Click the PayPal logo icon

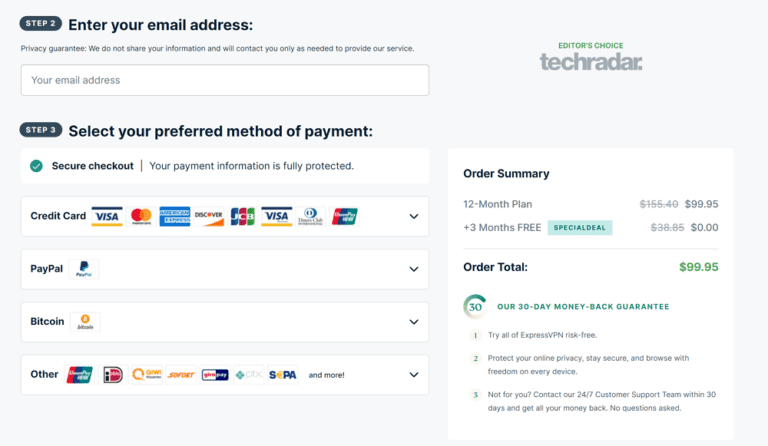tap(84, 269)
